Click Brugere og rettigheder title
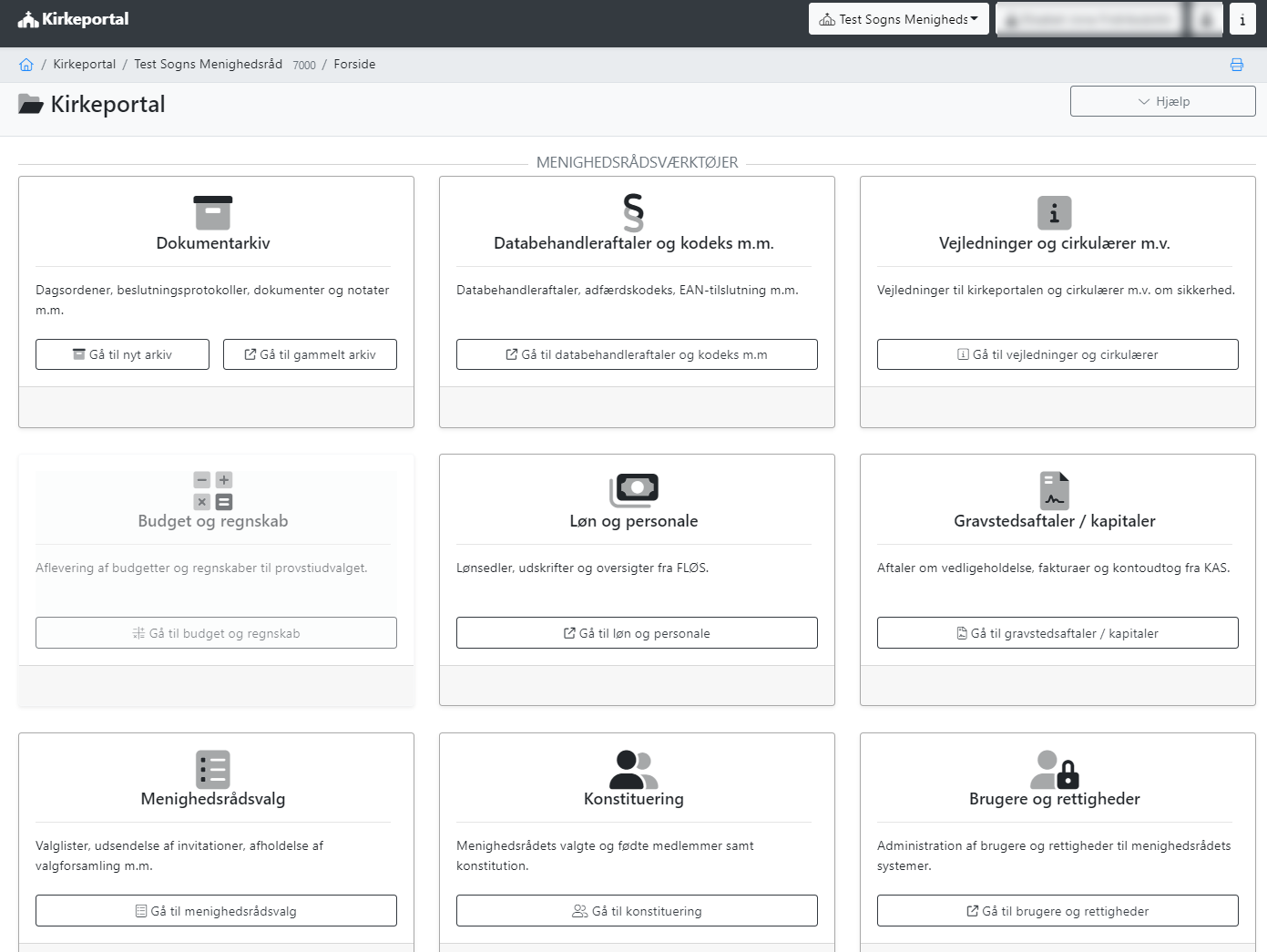 coord(1055,799)
